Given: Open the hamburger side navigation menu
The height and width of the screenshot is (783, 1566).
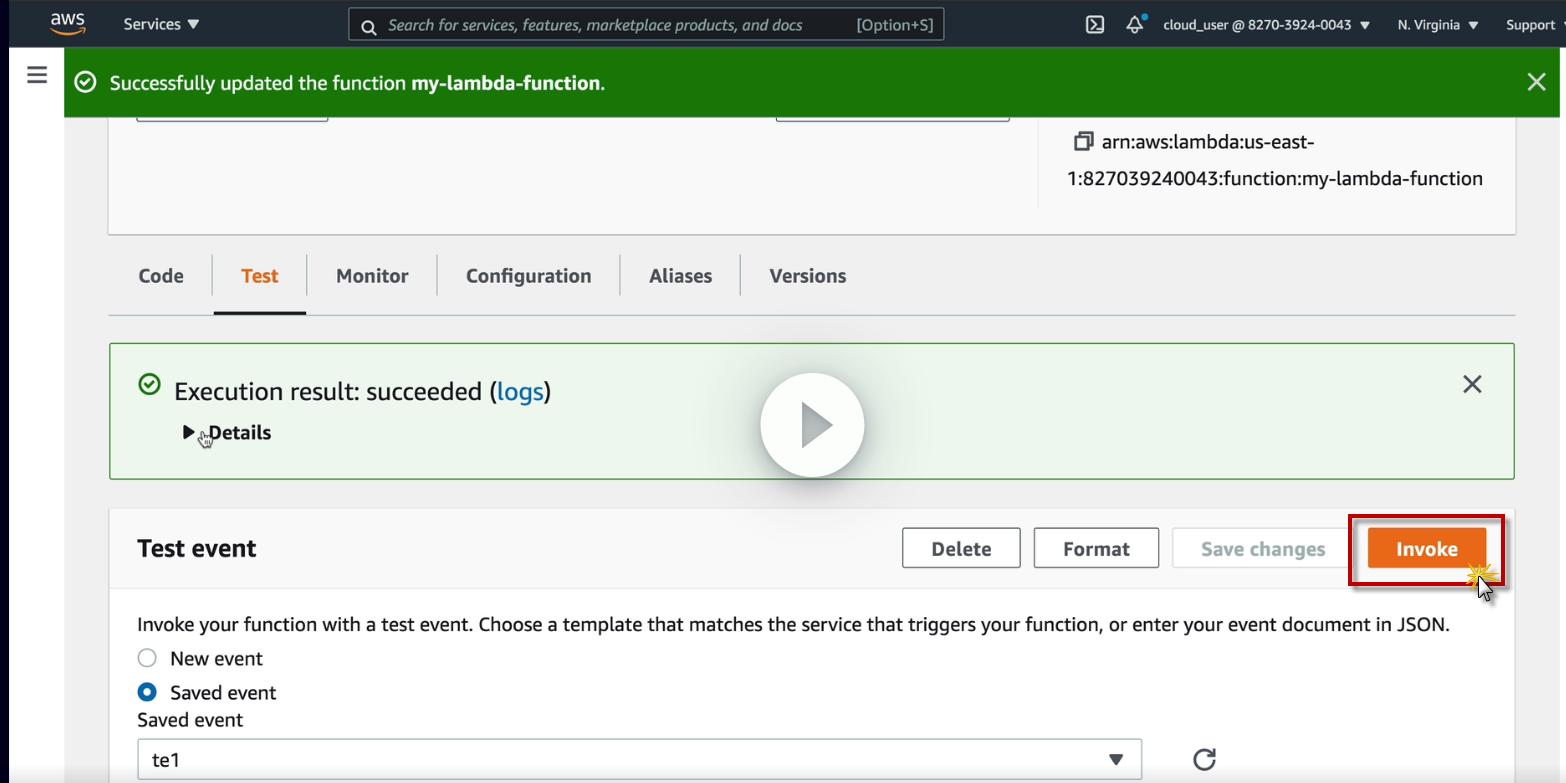Looking at the screenshot, I should click(37, 75).
